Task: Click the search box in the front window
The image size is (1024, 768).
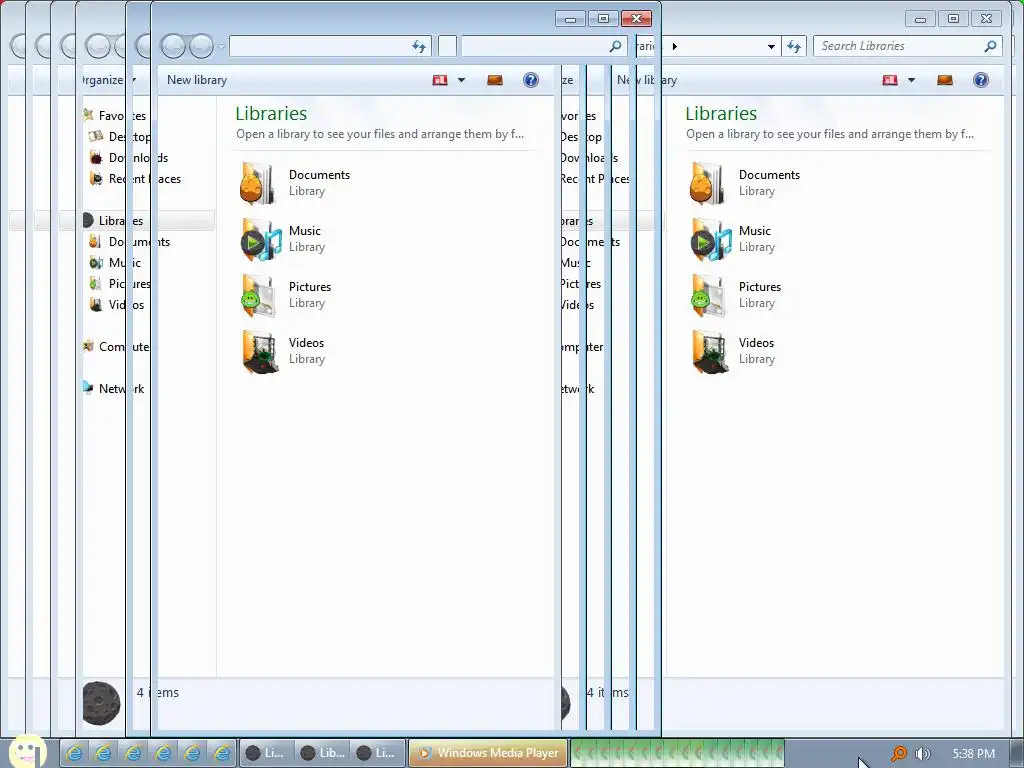Action: coord(543,46)
